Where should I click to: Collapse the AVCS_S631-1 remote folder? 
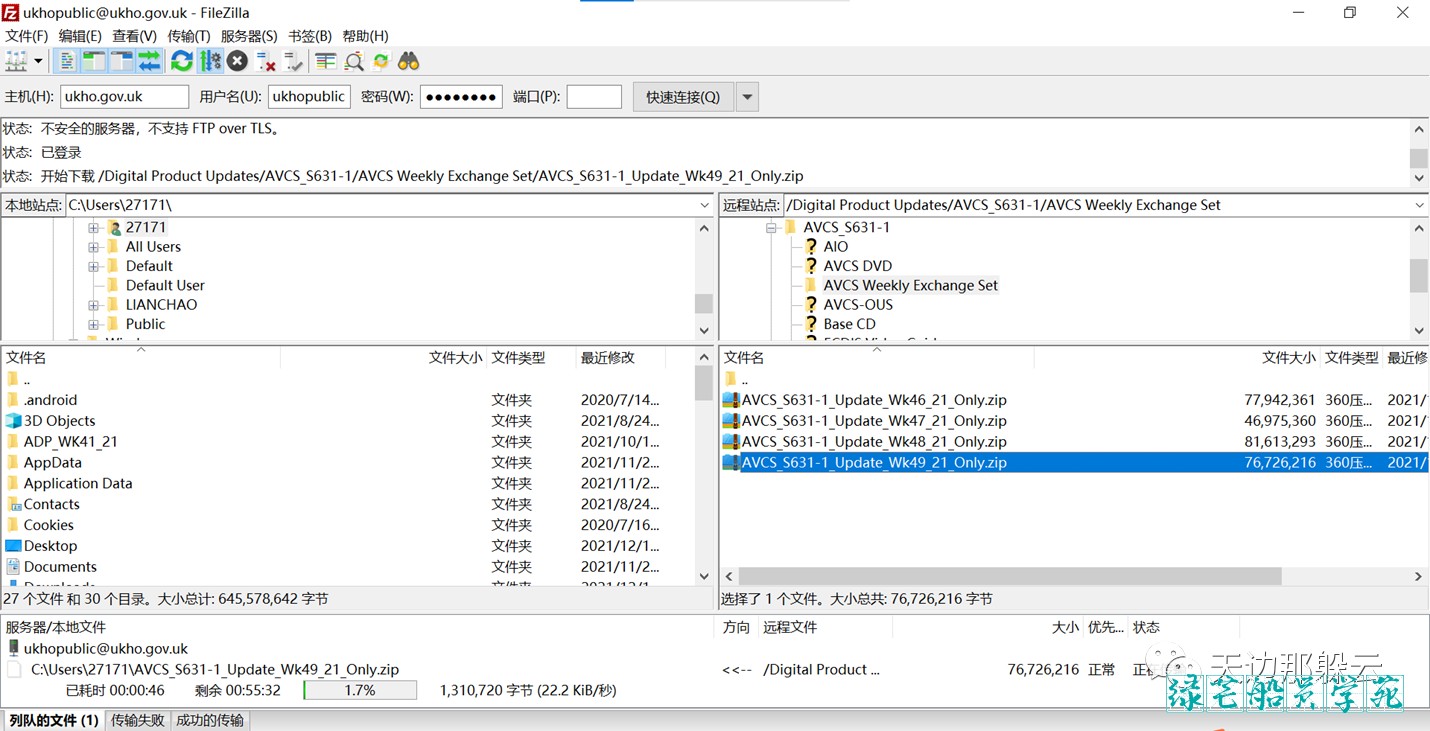coord(771,228)
